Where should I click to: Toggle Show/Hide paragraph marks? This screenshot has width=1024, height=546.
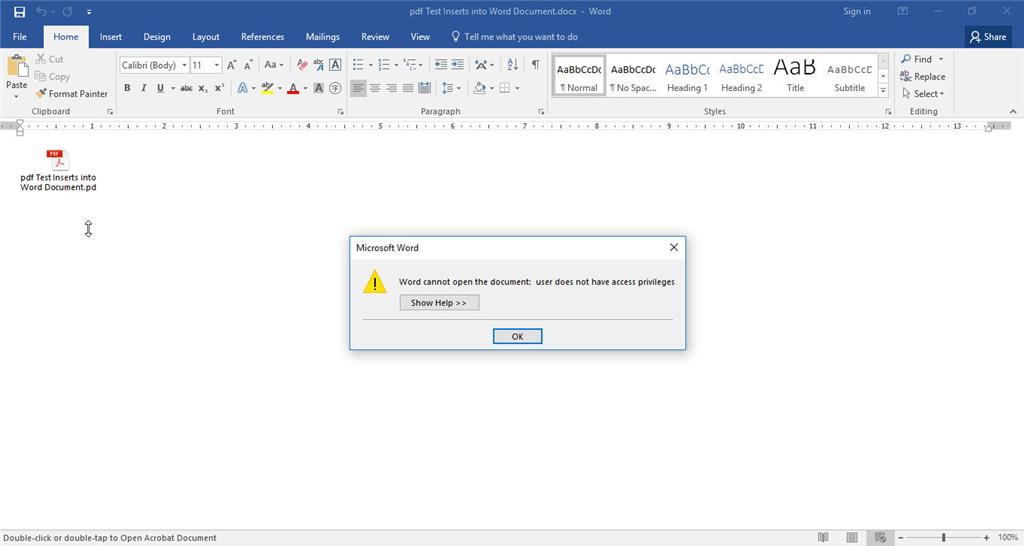(x=536, y=65)
